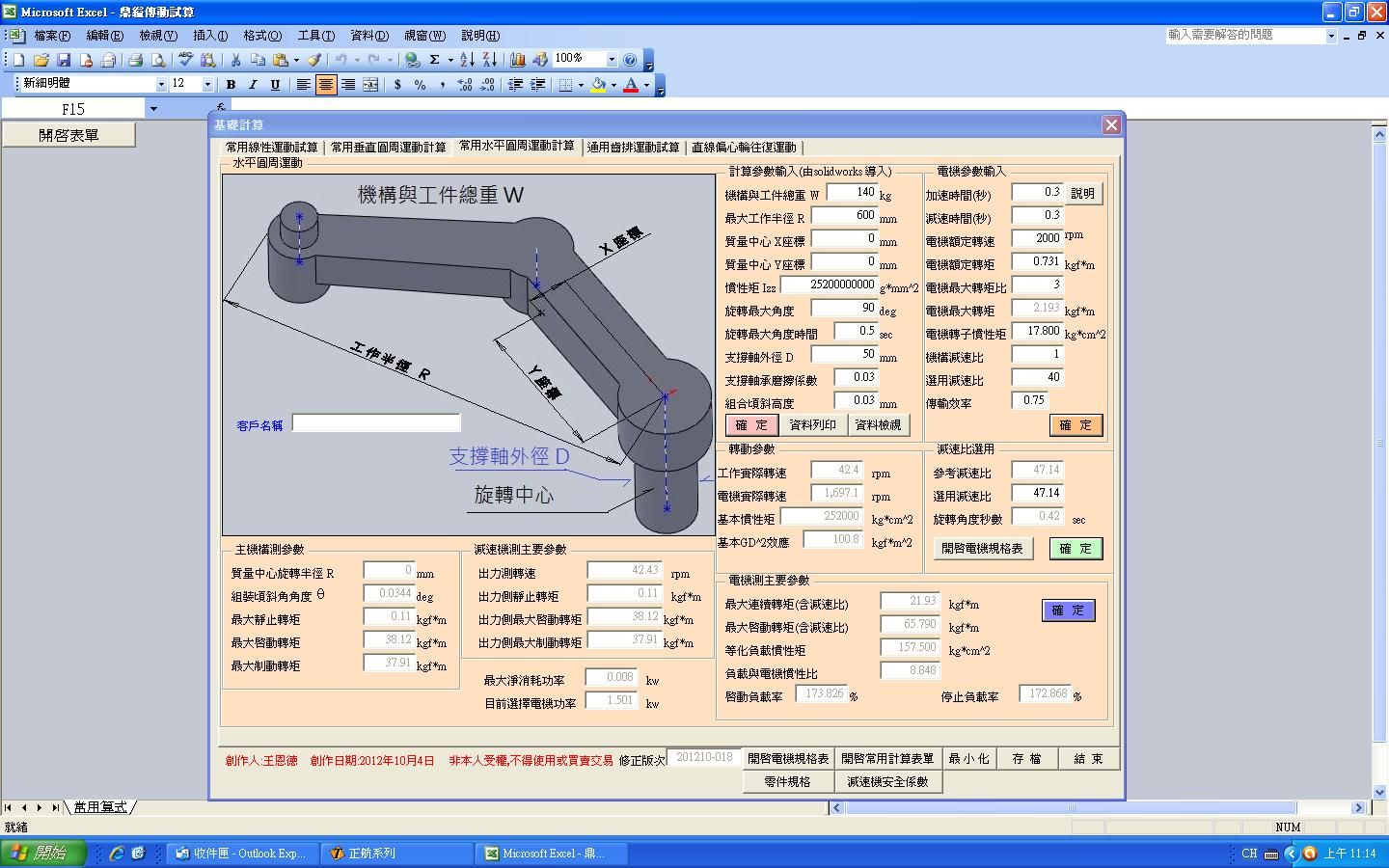This screenshot has width=1389, height=868.
Task: Switch to 常用垂直圓周運動計算 tab
Action: [389, 148]
